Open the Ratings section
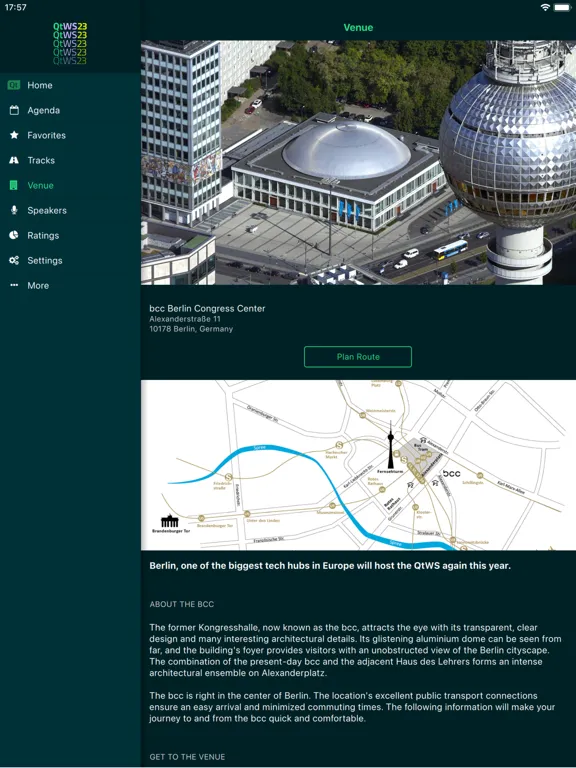The height and width of the screenshot is (768, 576). (x=71, y=235)
